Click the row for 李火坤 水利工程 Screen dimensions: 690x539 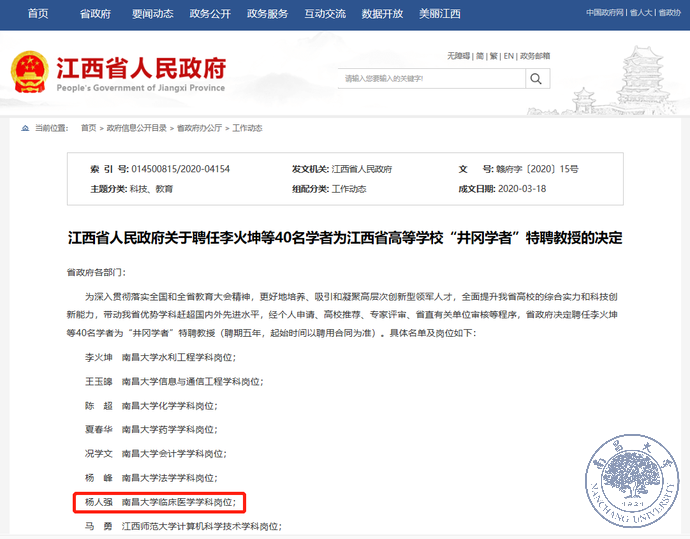coord(160,357)
